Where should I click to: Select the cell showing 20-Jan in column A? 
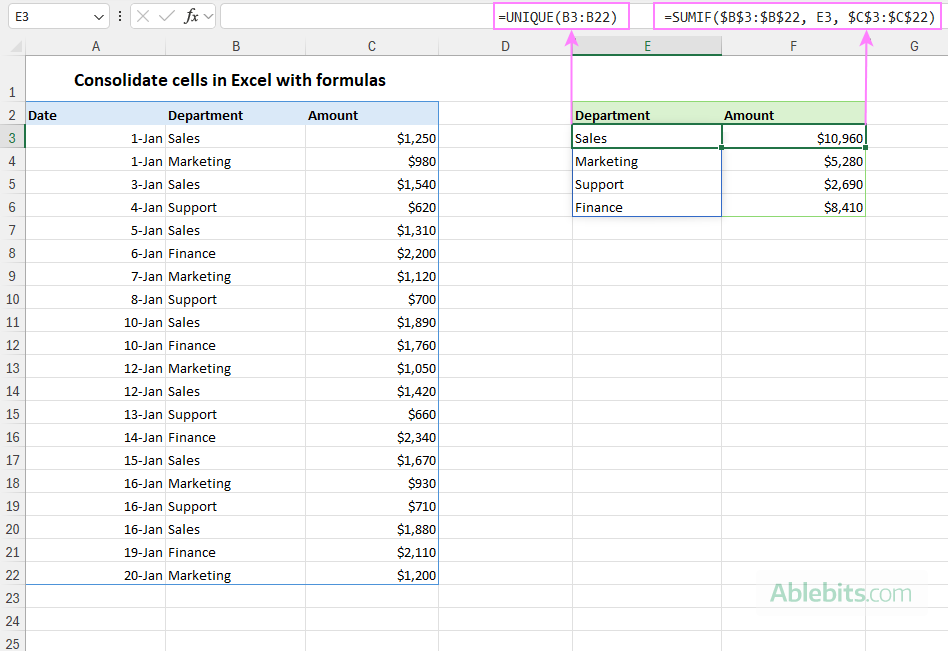pos(96,575)
